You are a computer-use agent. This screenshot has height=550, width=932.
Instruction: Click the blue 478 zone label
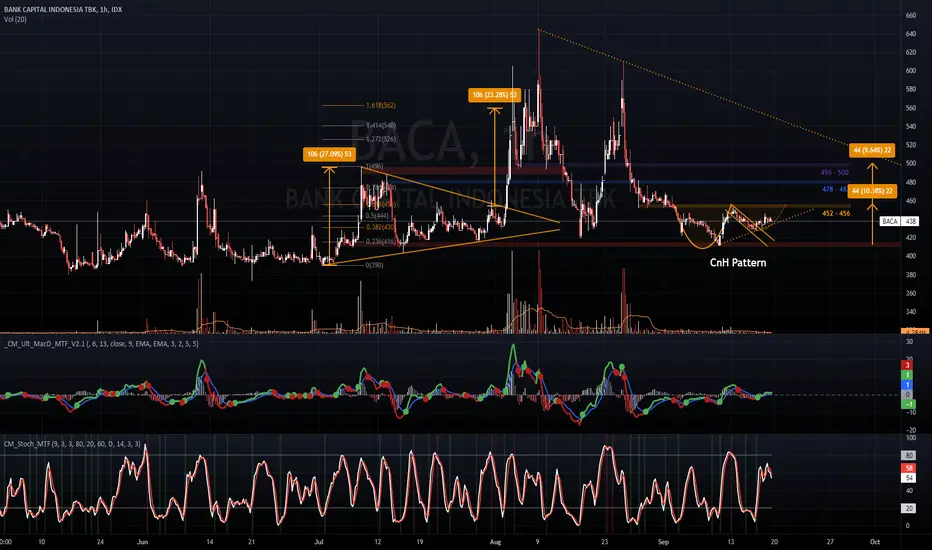pyautogui.click(x=833, y=189)
